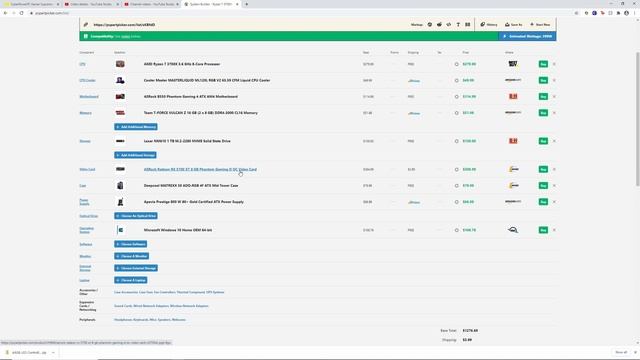Viewport: 640px width, 360px height.
Task: Click Choose An Optical Drive button
Action: pos(136,216)
